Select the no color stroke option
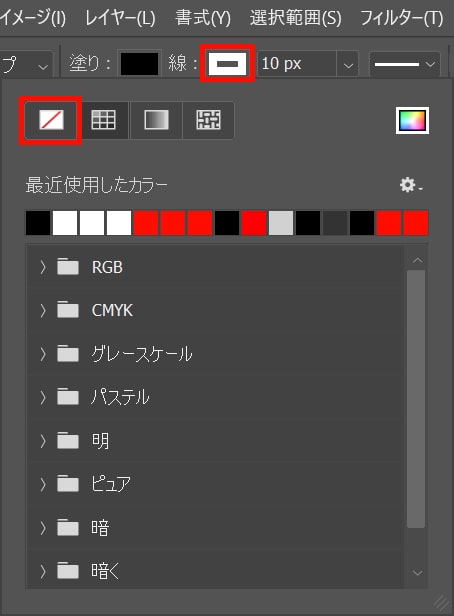 [51, 120]
